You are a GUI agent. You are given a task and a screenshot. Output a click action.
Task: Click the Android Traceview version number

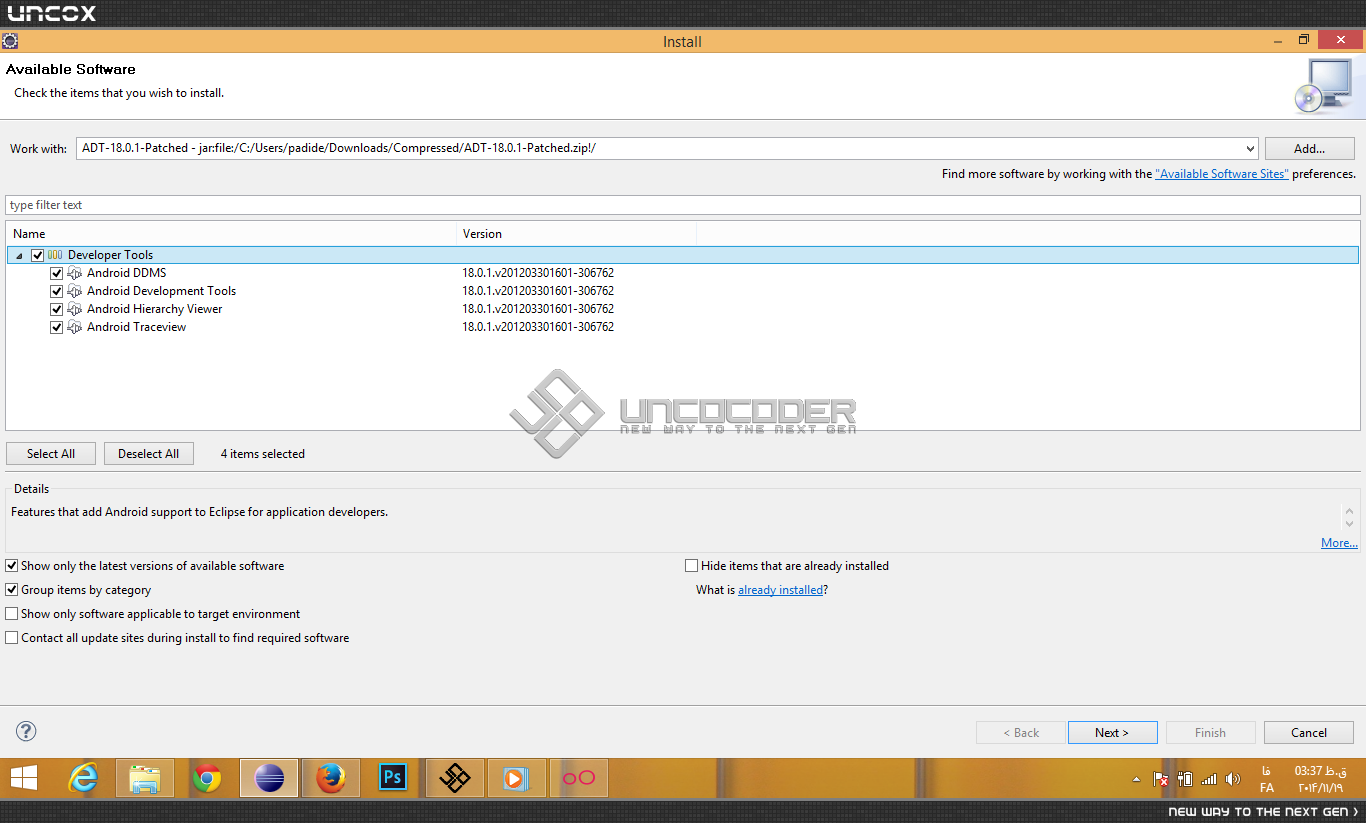[x=538, y=327]
